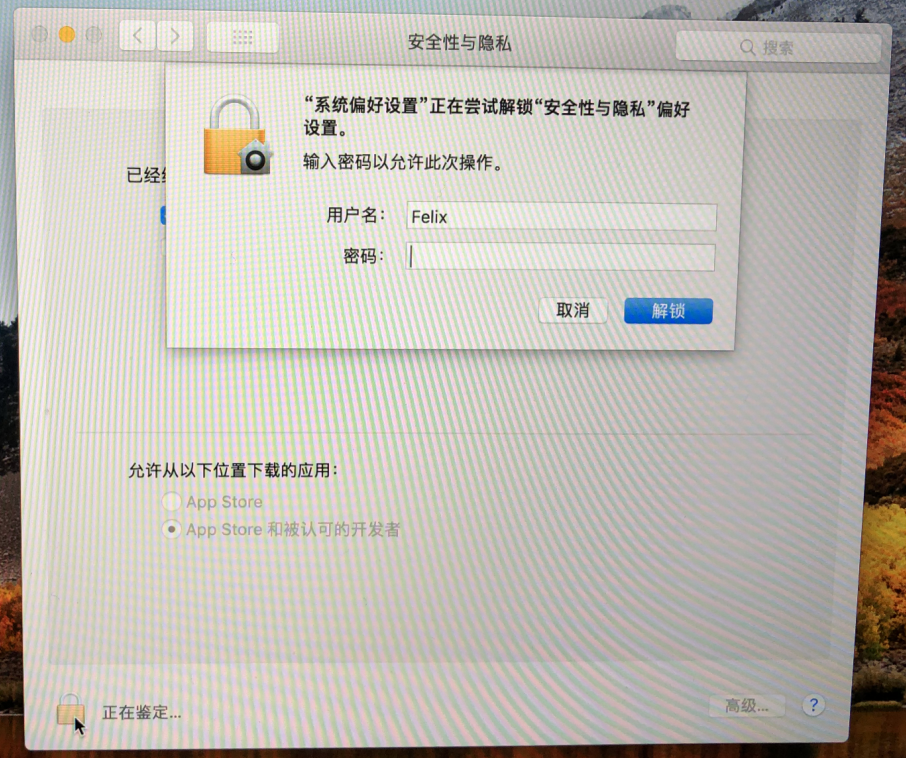Click the 安全性与隐私 window title

pyautogui.click(x=459, y=42)
